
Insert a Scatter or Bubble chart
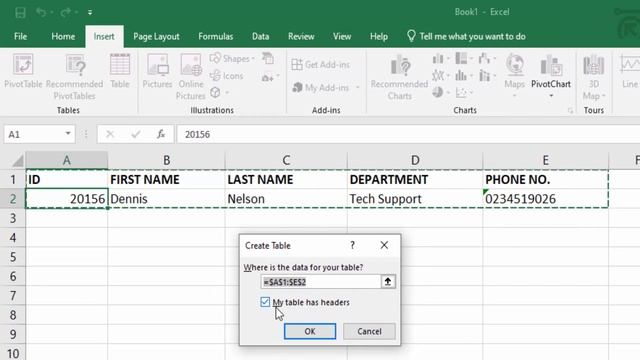pyautogui.click(x=464, y=93)
